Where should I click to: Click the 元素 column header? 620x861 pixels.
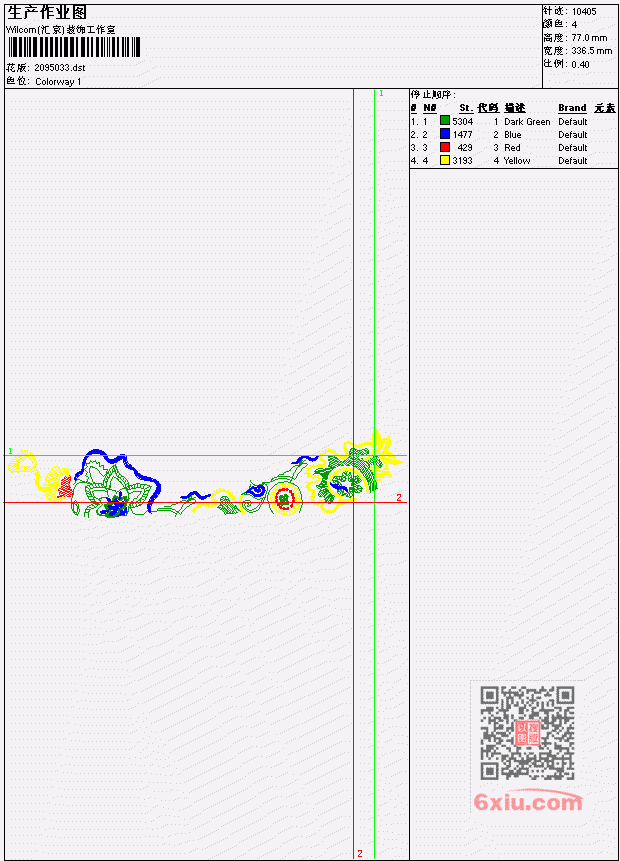(x=605, y=108)
